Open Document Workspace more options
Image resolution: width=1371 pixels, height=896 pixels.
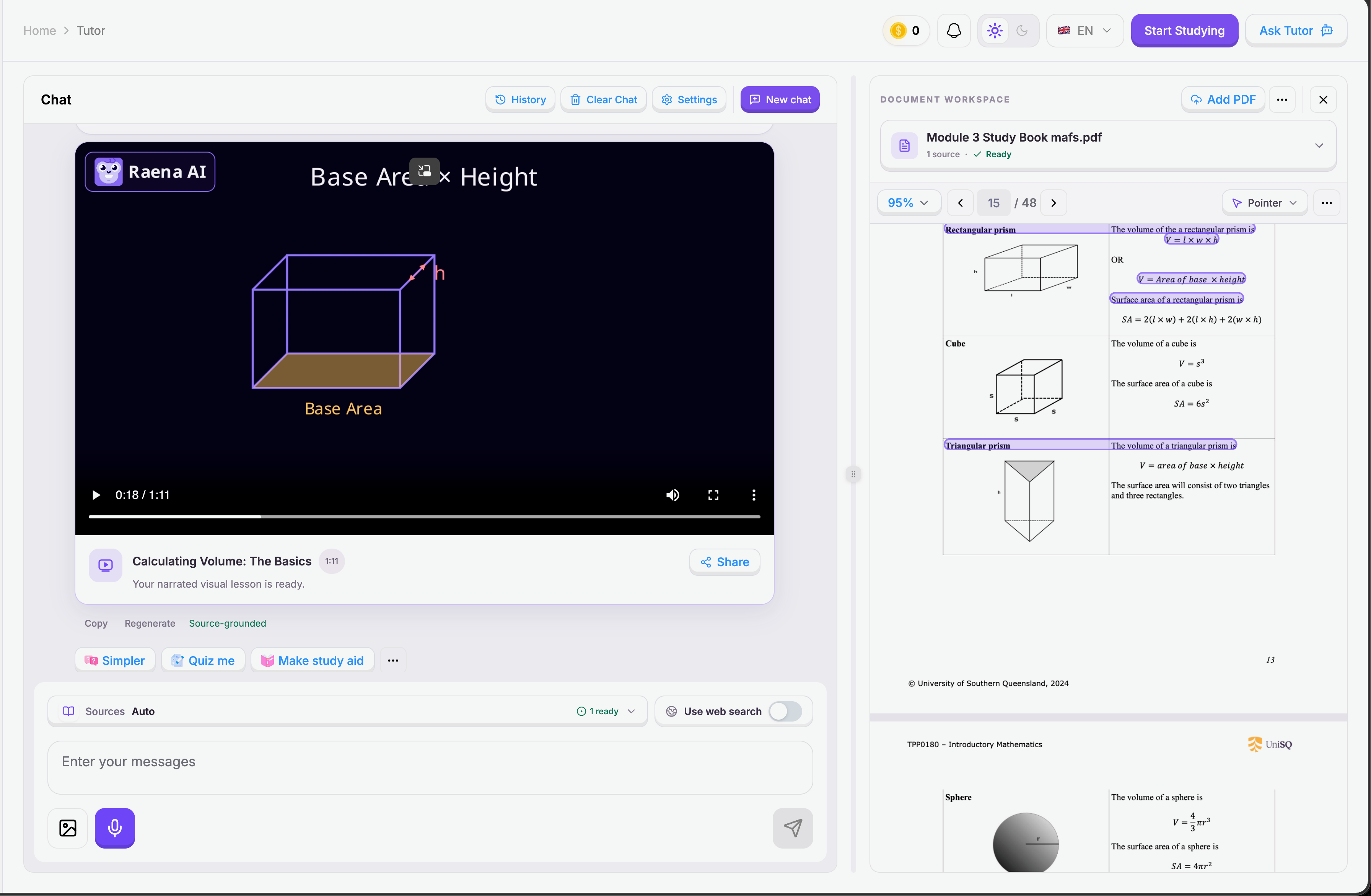point(1282,100)
